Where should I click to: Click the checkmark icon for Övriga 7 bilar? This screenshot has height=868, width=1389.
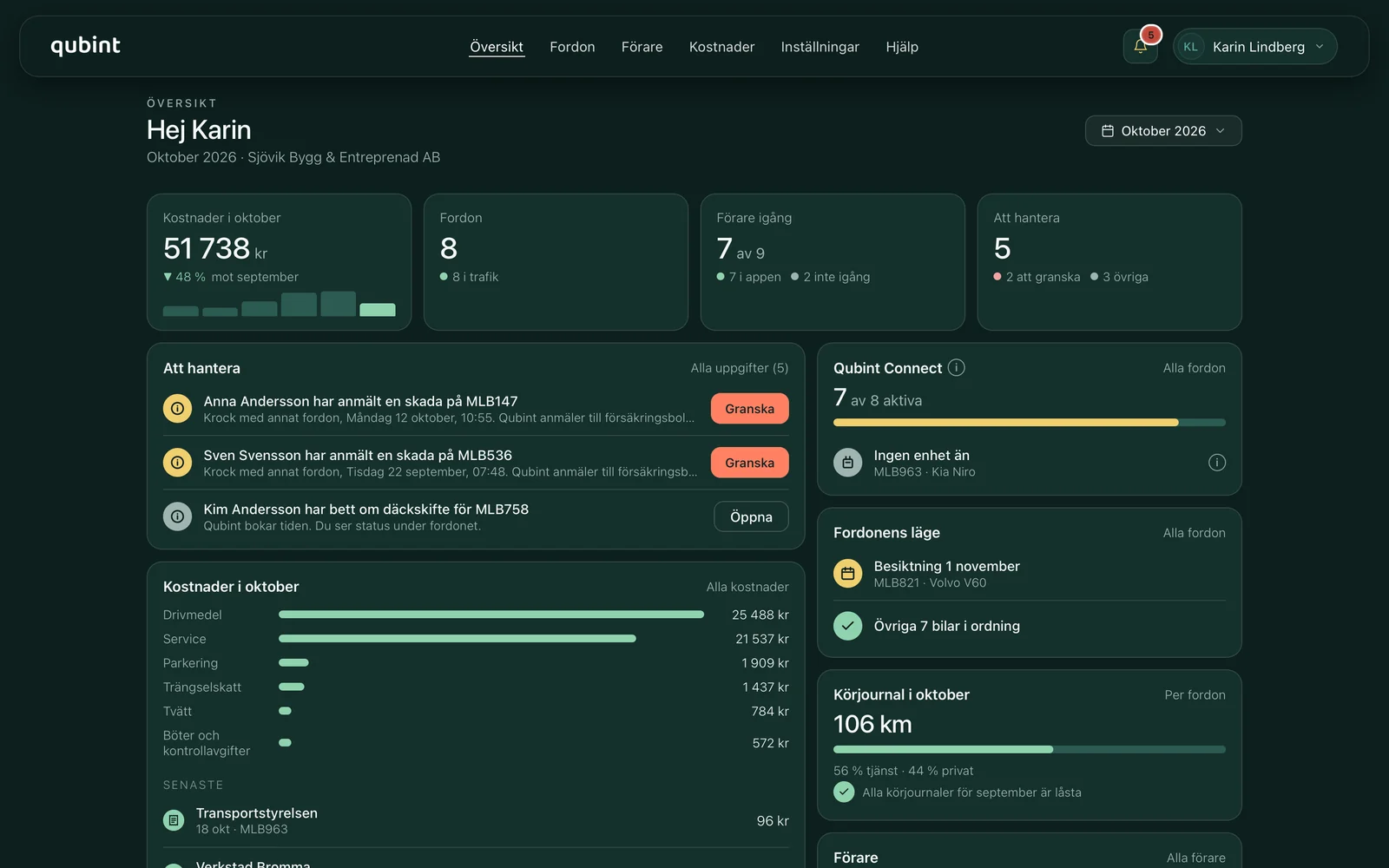coord(848,626)
